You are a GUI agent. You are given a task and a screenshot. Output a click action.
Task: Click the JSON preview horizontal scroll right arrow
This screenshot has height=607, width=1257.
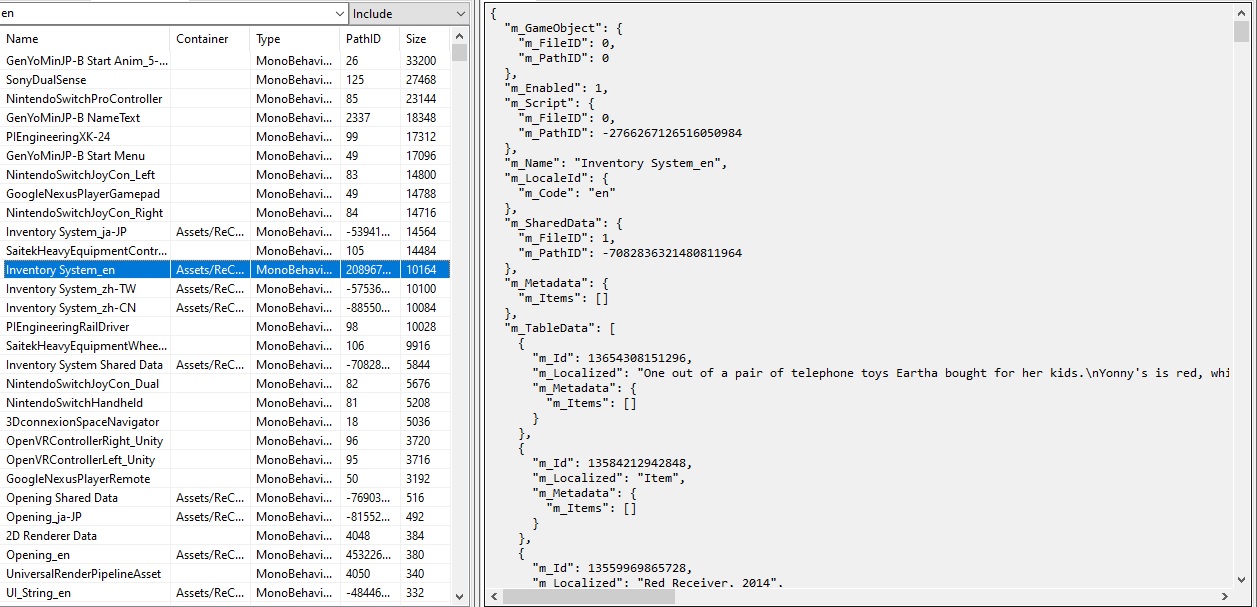pos(1225,597)
